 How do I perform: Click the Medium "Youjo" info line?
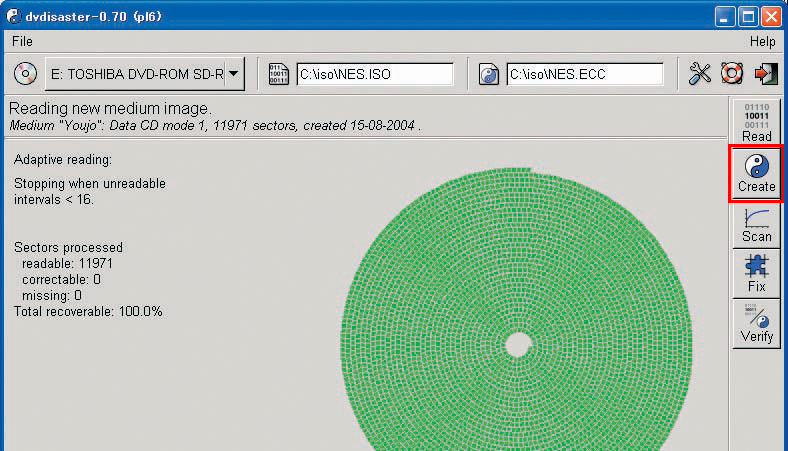[215, 126]
